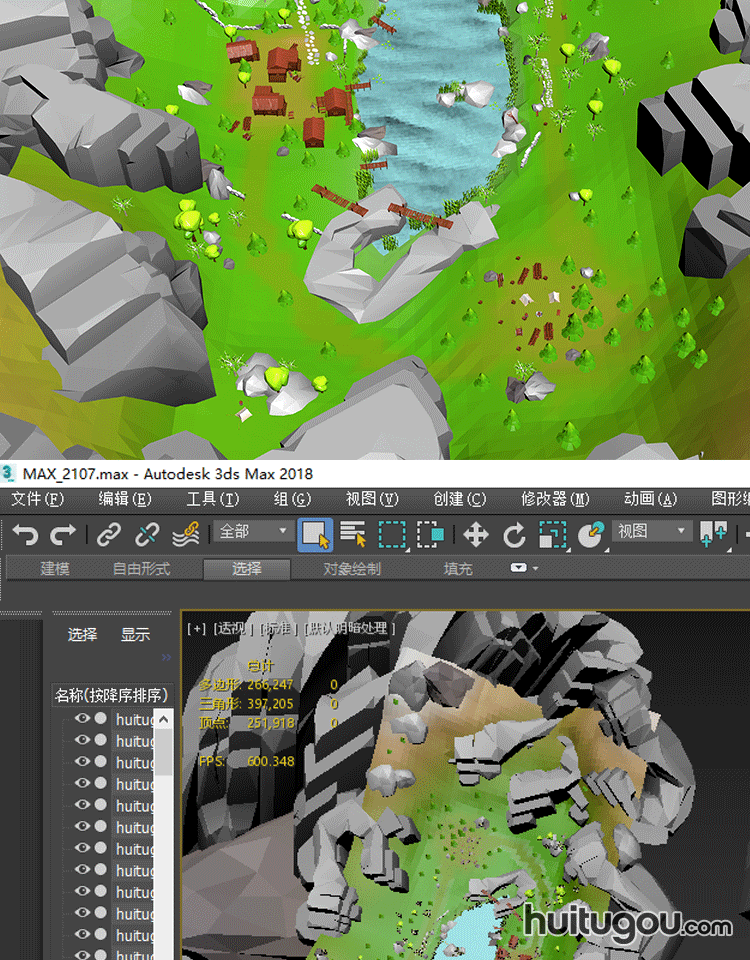Select the Move tool
Image resolution: width=750 pixels, height=960 pixels.
(476, 535)
